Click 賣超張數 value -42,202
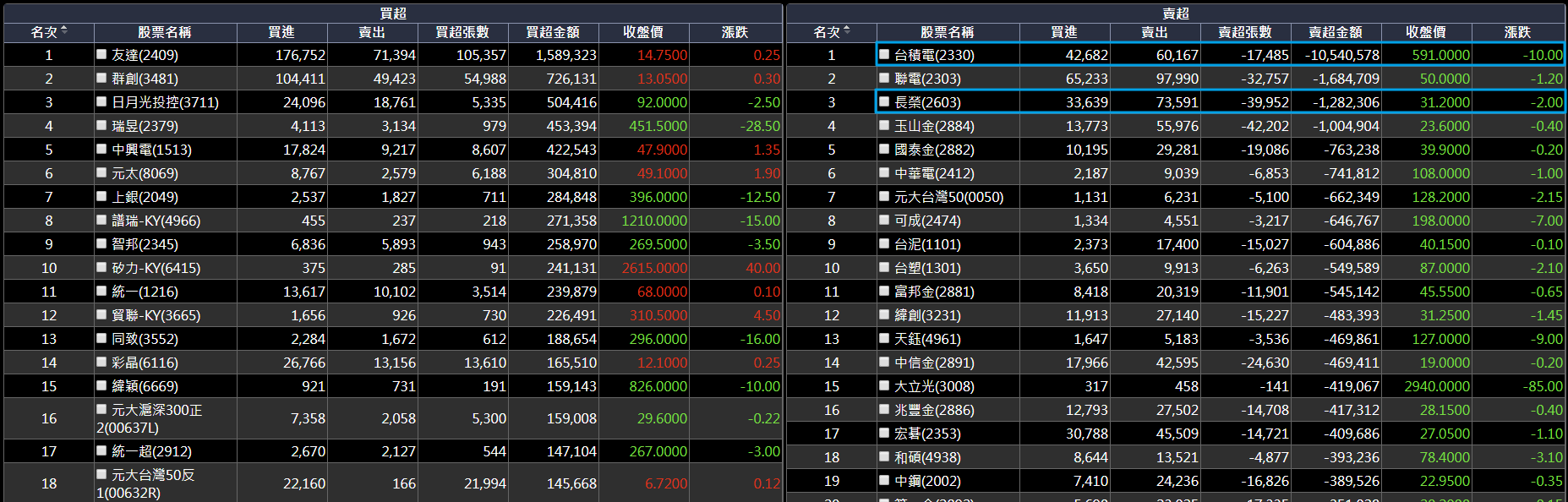This screenshot has height=502, width=1568. point(1265,126)
